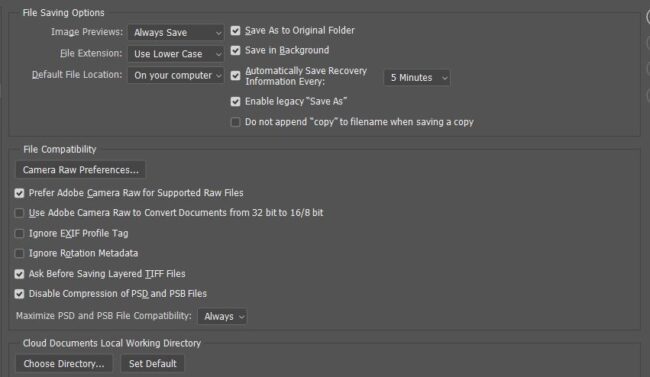
Task: Uncheck Save As to Original Folder
Action: [235, 31]
